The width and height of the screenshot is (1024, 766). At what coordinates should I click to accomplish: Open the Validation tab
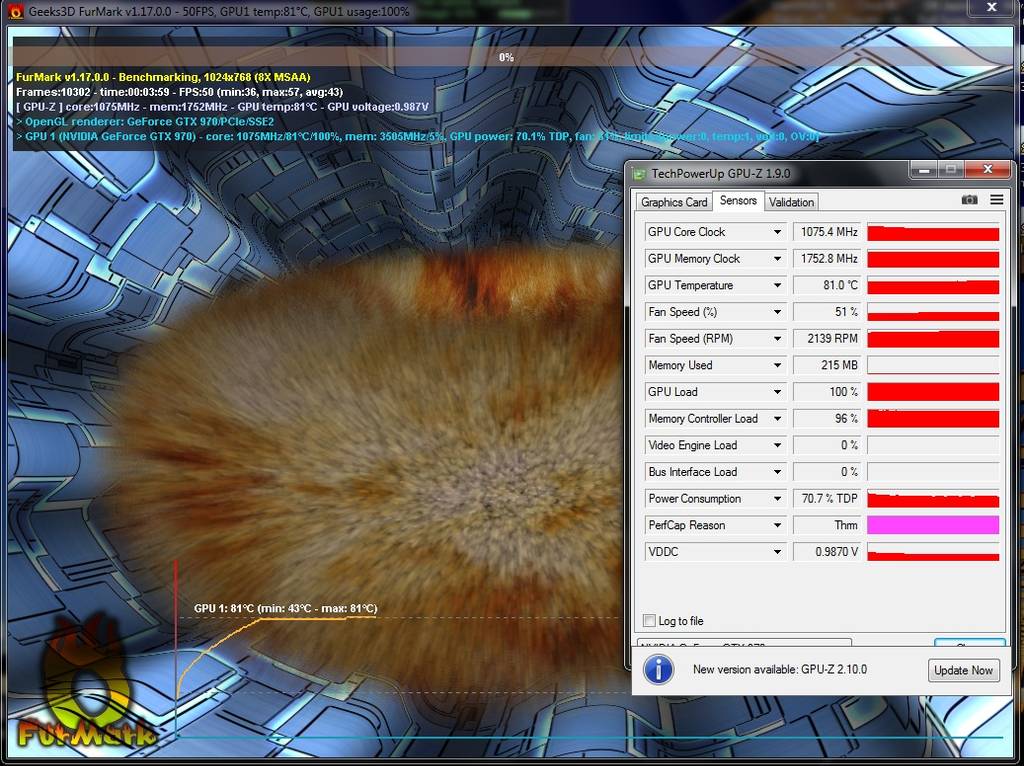pyautogui.click(x=791, y=202)
